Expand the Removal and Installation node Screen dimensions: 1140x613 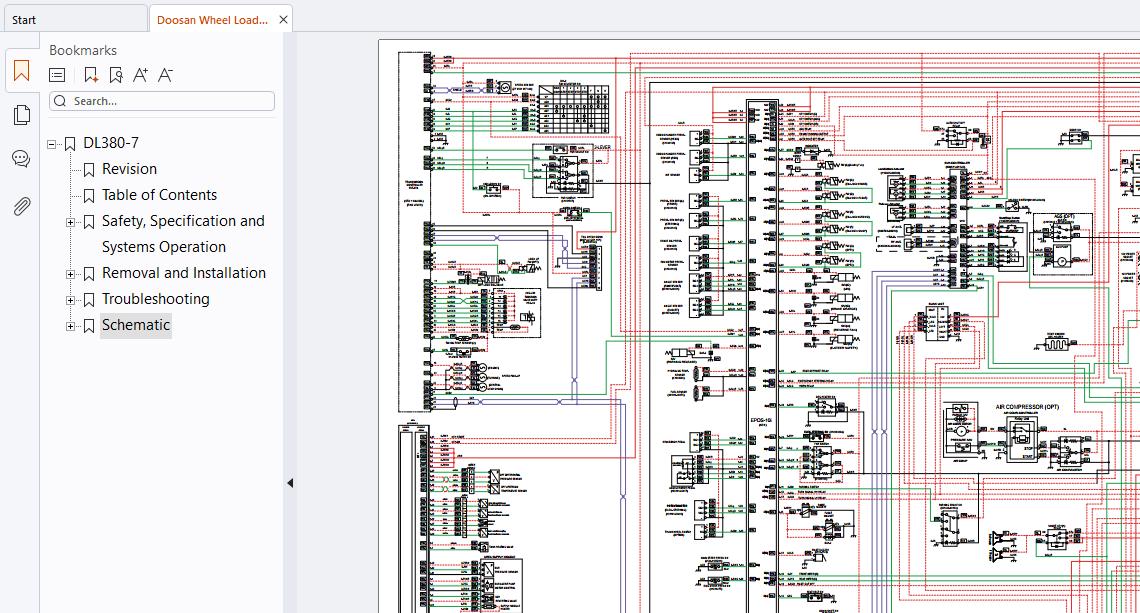click(71, 274)
